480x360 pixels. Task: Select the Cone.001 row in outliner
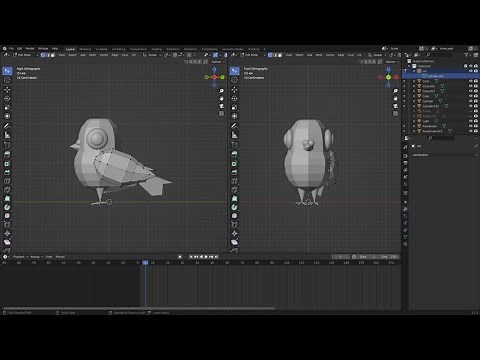click(x=440, y=86)
